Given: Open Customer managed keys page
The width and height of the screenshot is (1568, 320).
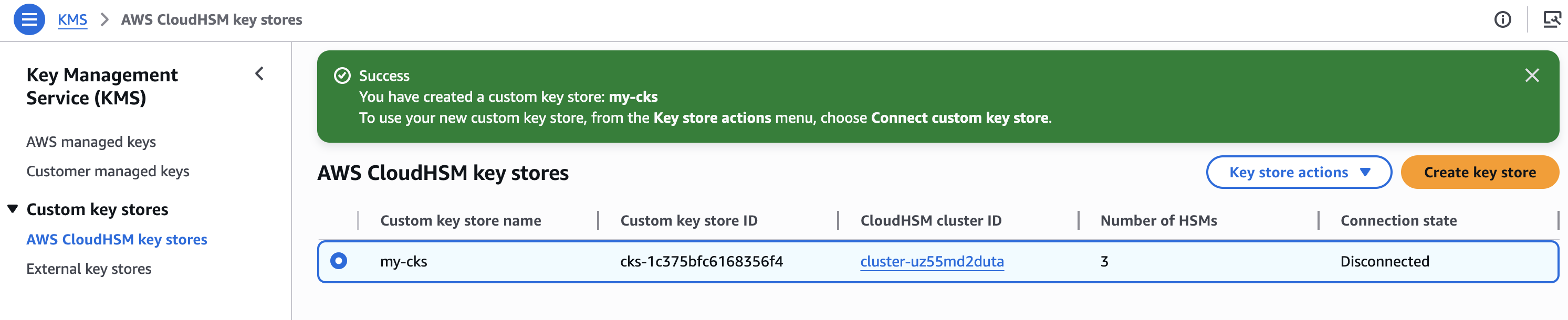Looking at the screenshot, I should click(108, 172).
